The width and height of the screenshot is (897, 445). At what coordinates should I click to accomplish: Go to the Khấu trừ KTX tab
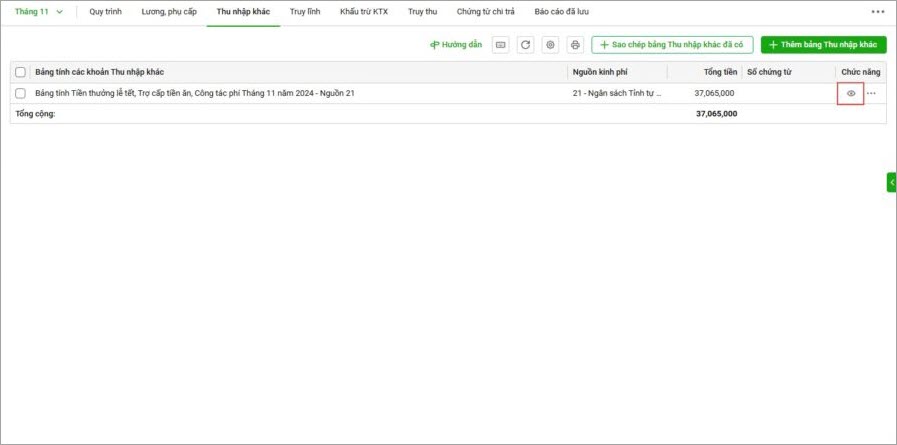pos(364,12)
